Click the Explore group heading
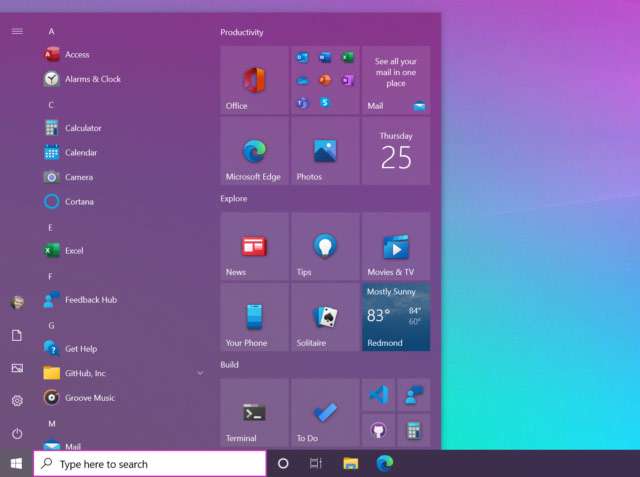The image size is (640, 477). pyautogui.click(x=234, y=199)
